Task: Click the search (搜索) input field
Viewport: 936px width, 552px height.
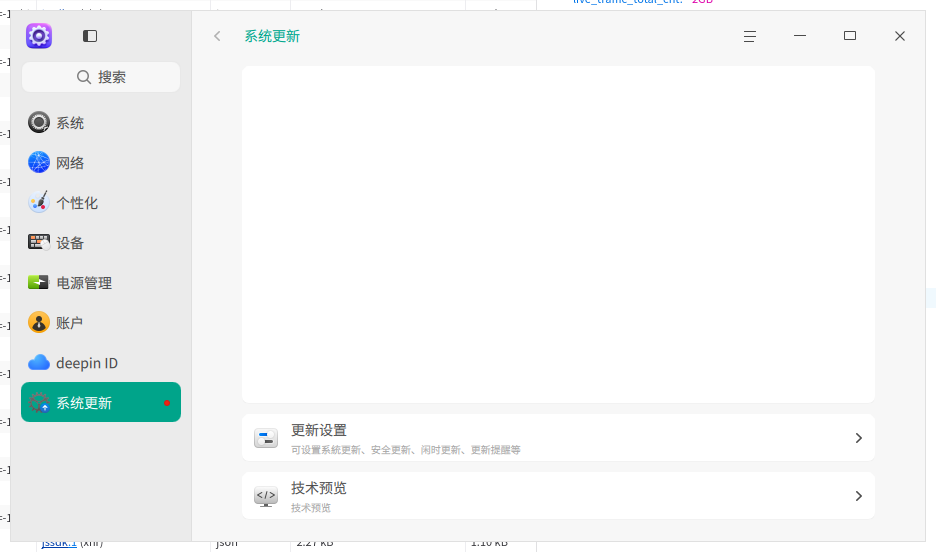Action: [101, 77]
